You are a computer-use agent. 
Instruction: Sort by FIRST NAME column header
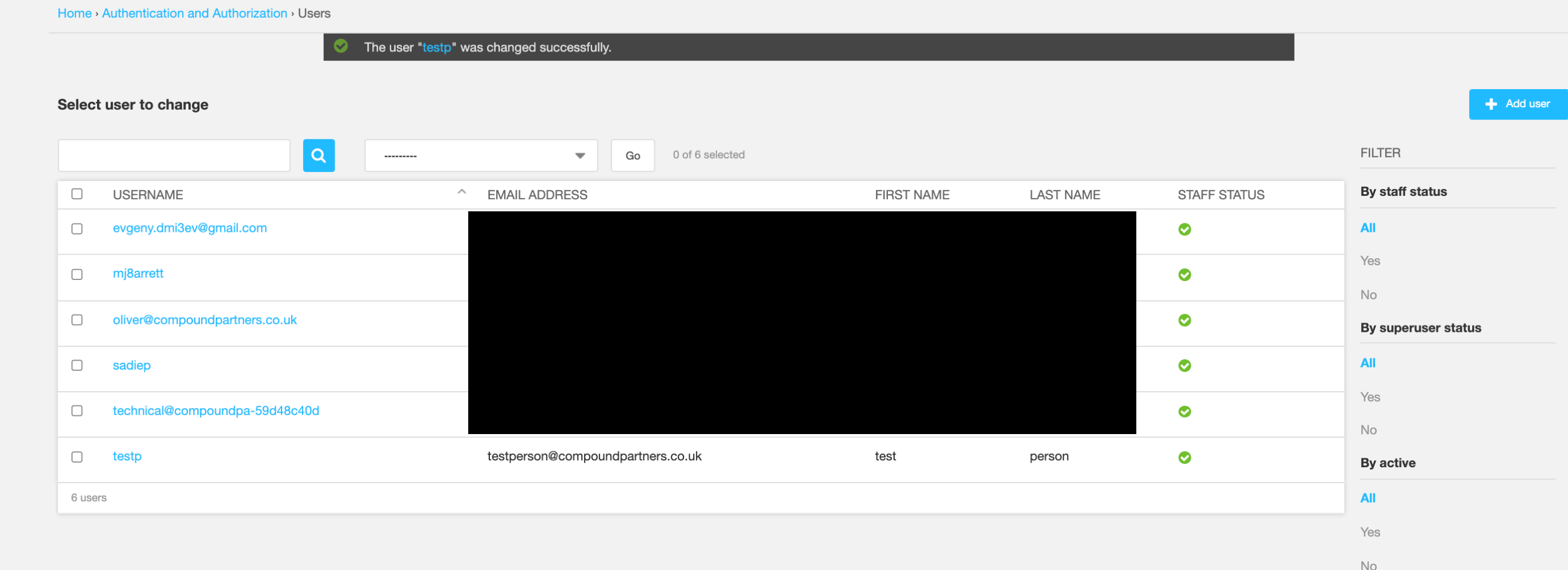click(912, 195)
